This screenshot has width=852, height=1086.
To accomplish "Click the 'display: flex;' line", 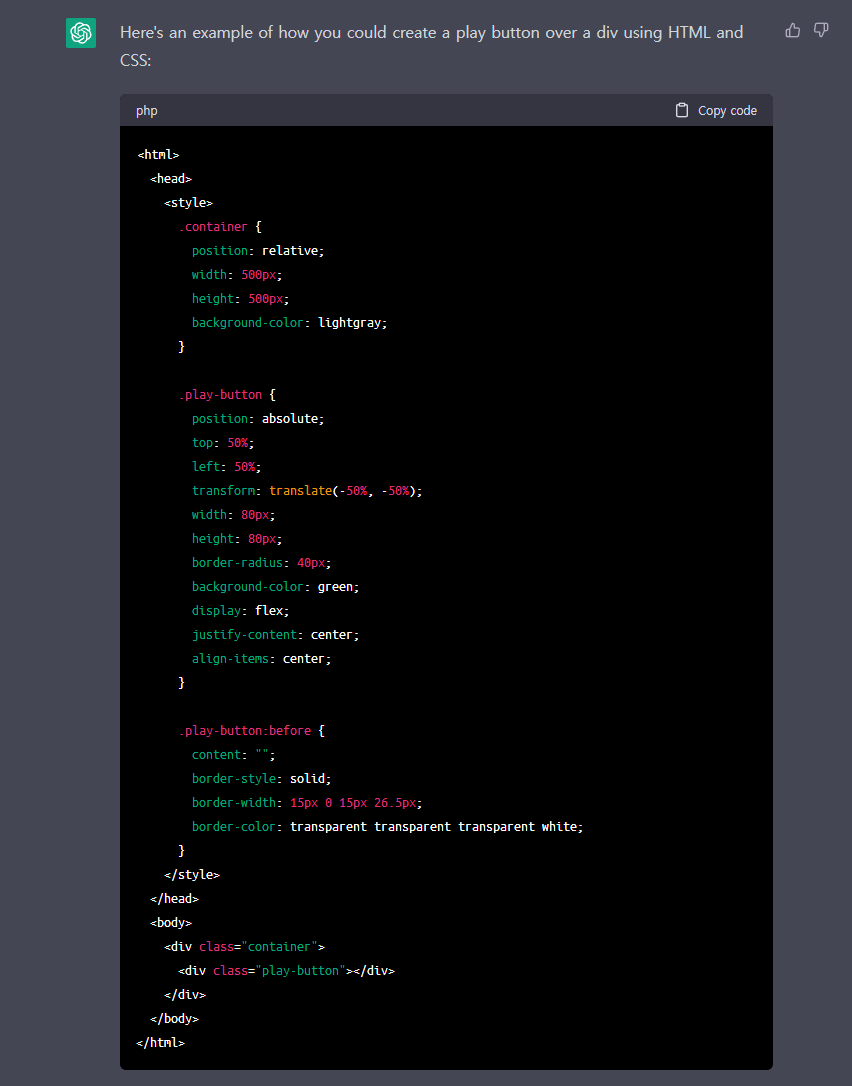I will 240,611.
